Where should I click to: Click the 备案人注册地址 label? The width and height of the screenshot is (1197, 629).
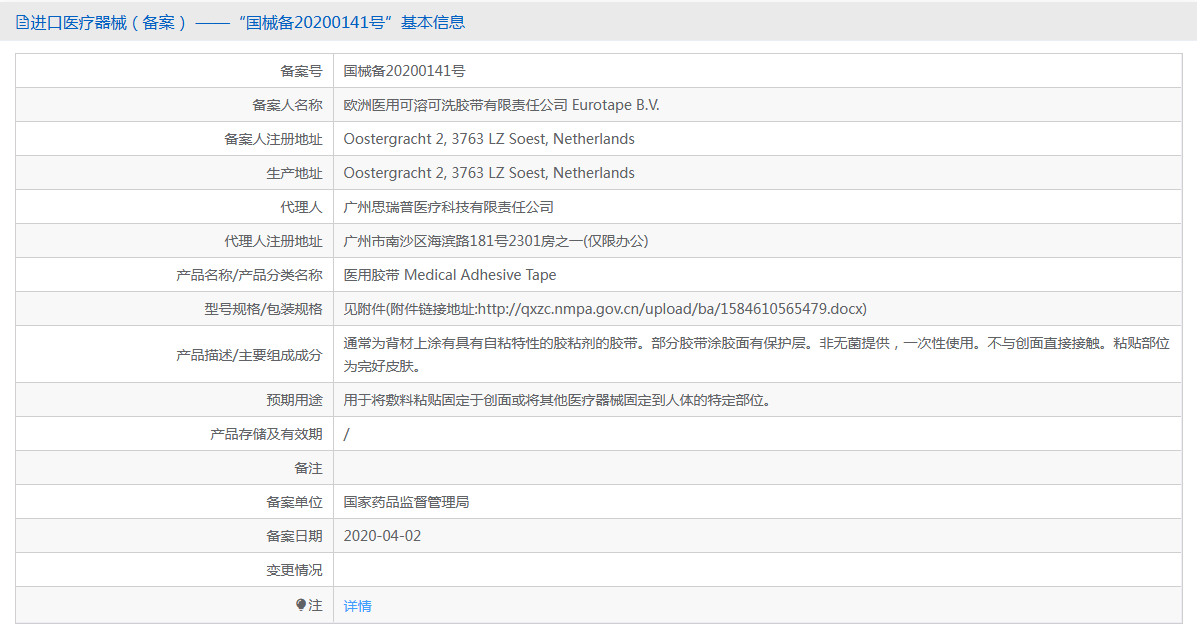coord(273,139)
